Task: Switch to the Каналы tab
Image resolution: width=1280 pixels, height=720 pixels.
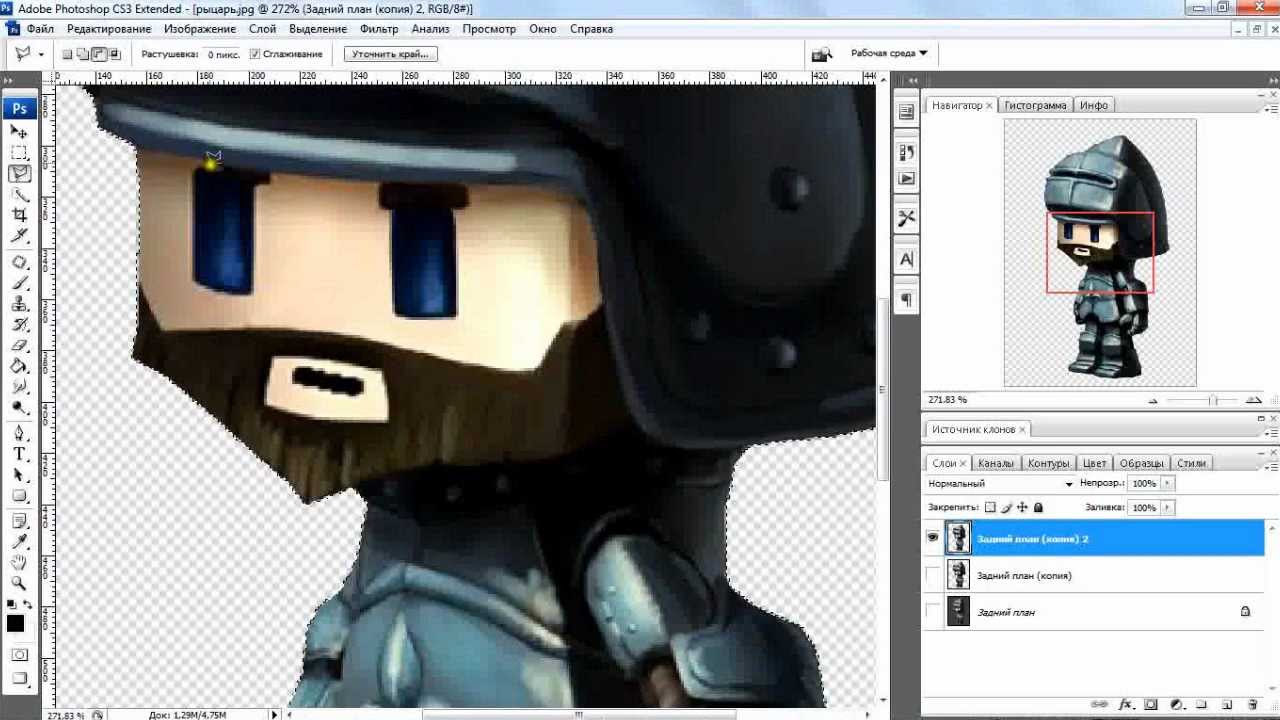Action: [995, 463]
